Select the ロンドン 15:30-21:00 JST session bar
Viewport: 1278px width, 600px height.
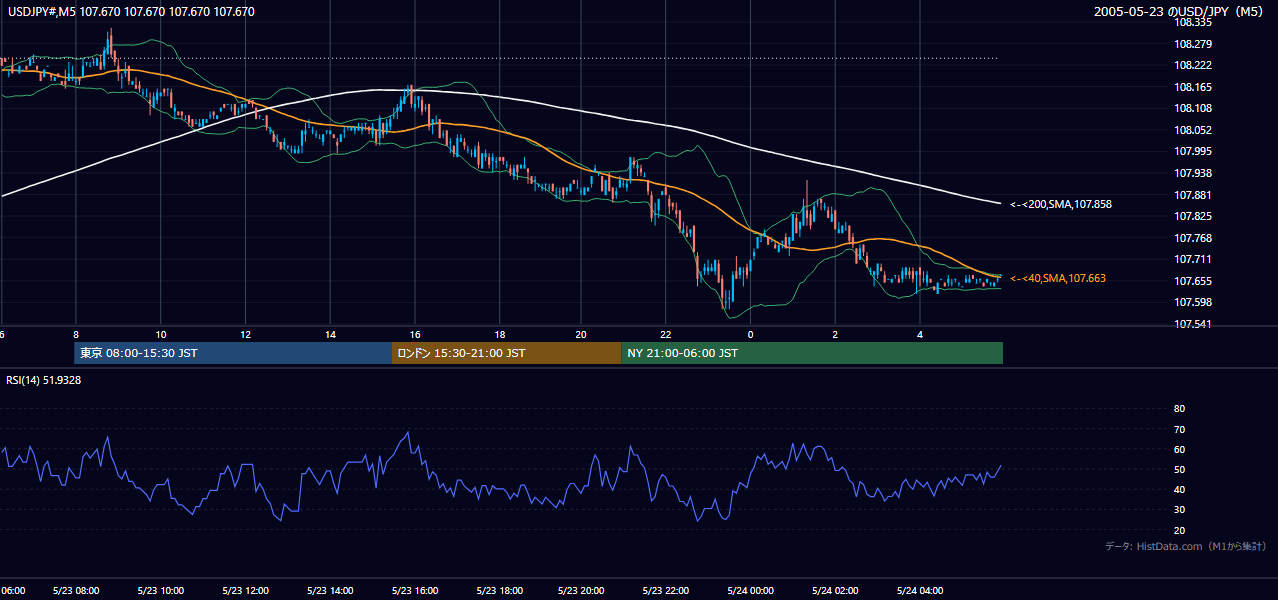[x=506, y=353]
